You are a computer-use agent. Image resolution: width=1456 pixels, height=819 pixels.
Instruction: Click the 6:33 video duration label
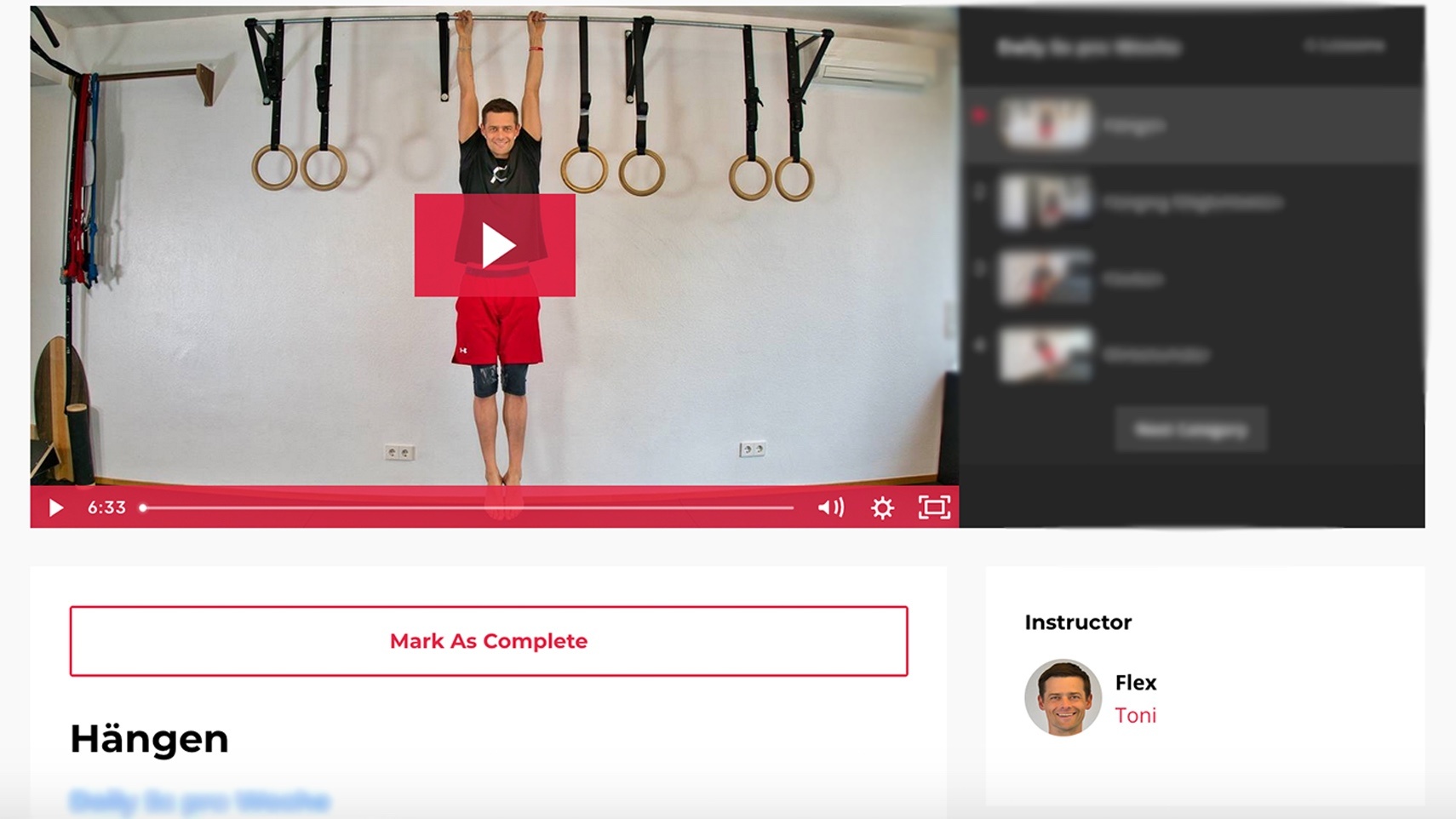coord(106,508)
